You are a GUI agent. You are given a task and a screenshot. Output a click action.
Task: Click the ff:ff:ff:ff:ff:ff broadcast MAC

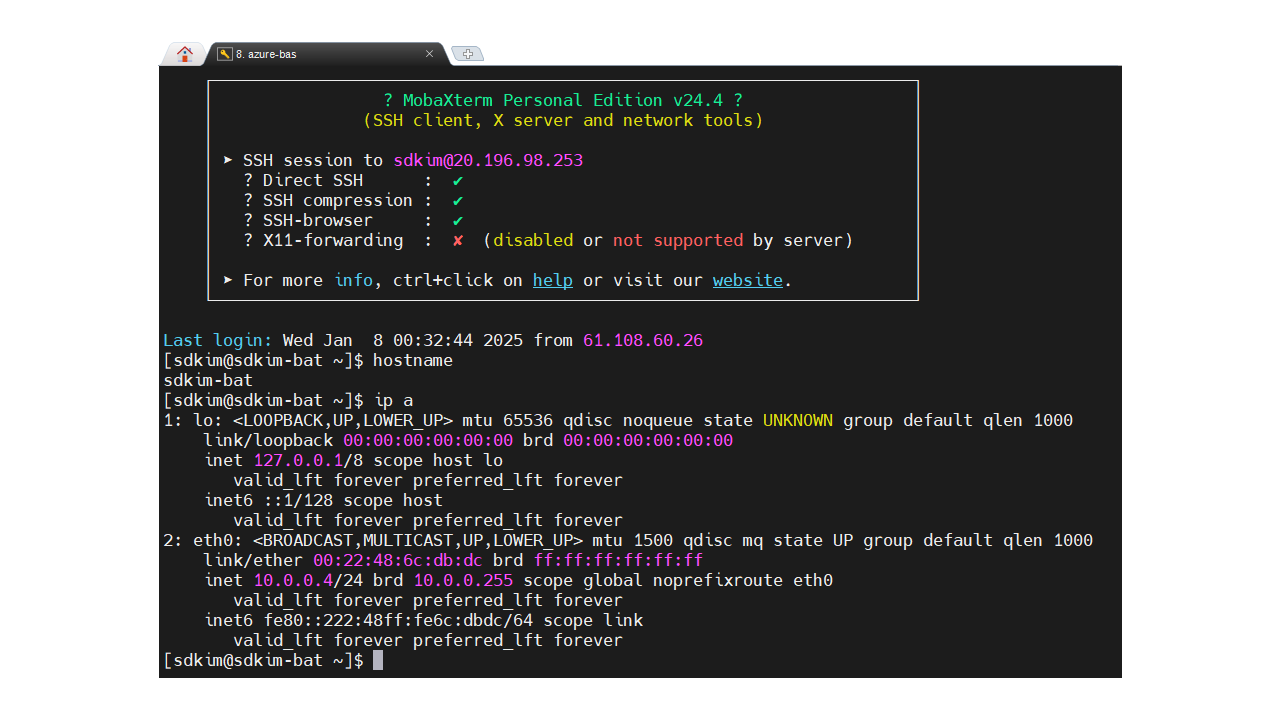point(618,560)
